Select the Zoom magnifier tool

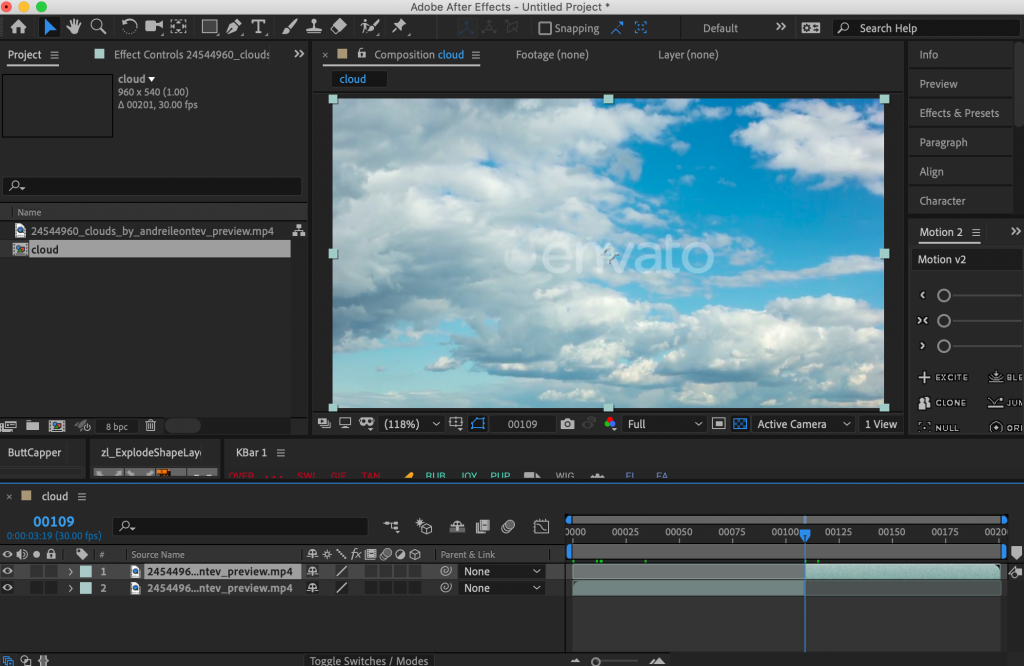(98, 27)
